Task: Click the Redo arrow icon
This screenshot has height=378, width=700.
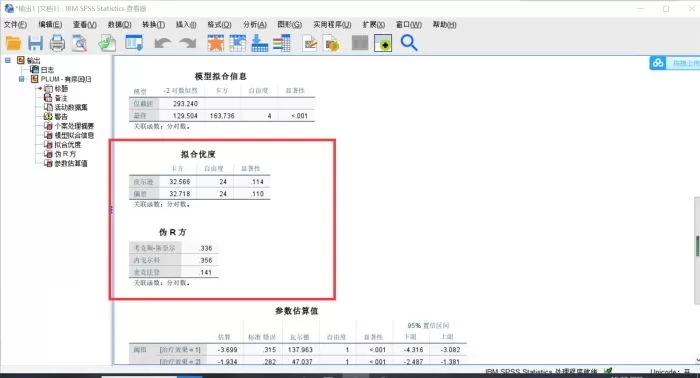Action: (x=188, y=43)
